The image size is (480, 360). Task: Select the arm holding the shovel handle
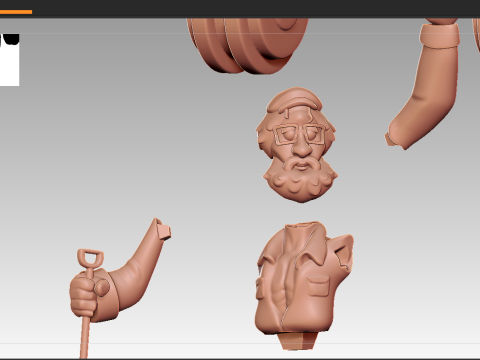coord(120,288)
